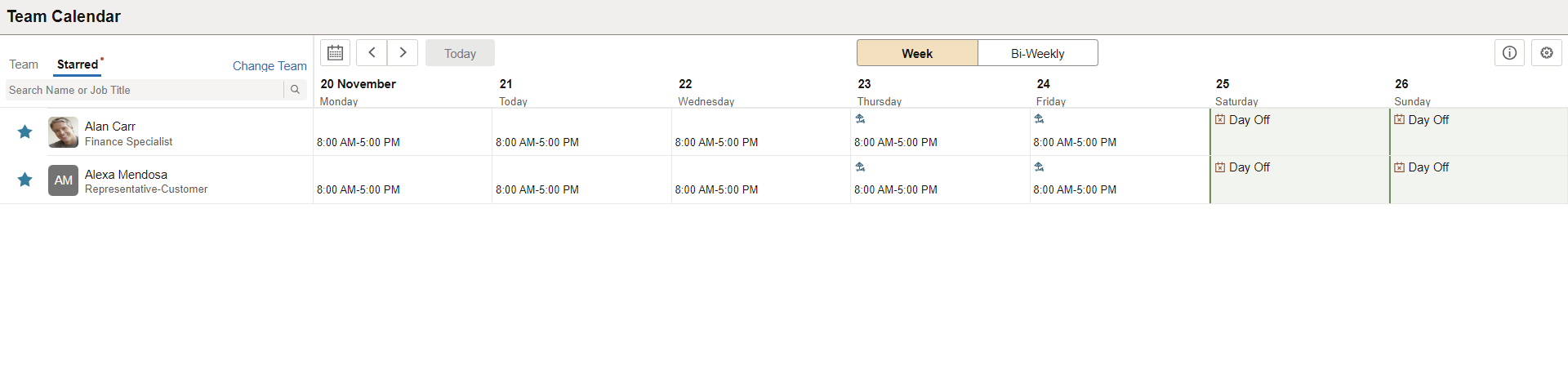
Task: Select the Starred tab
Action: coord(78,64)
